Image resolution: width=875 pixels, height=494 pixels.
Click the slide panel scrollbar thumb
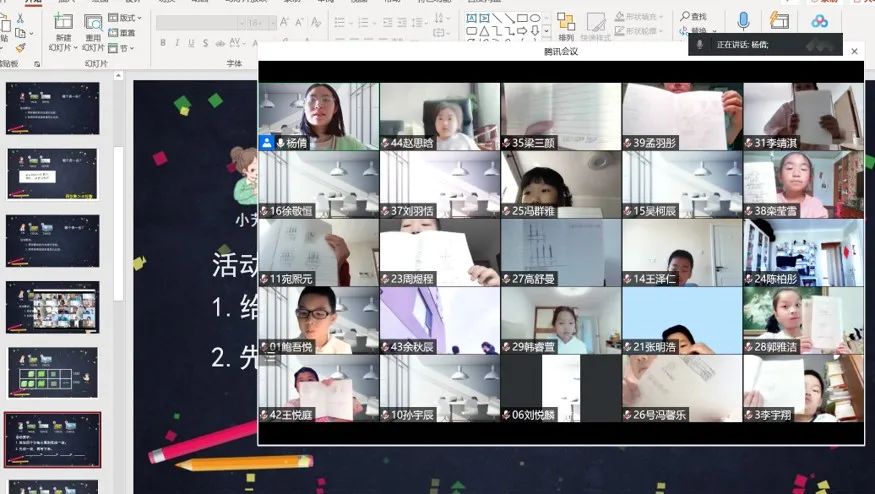click(118, 223)
